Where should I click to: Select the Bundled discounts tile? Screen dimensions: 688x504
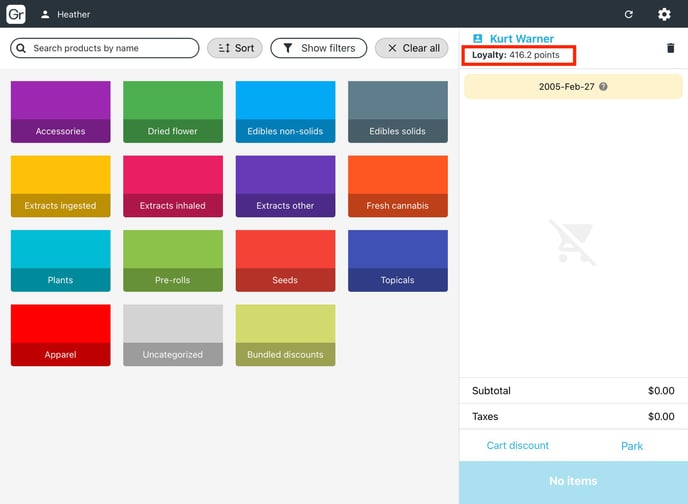285,335
